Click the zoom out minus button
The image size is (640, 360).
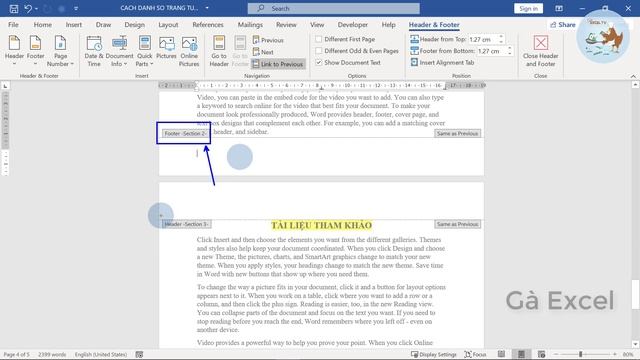point(556,354)
